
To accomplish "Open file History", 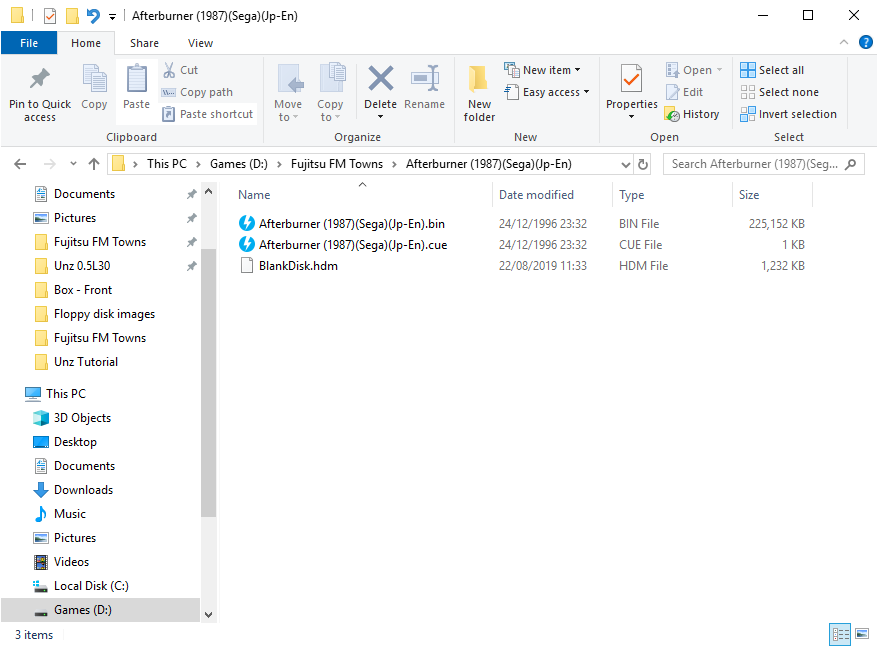I will pos(692,114).
